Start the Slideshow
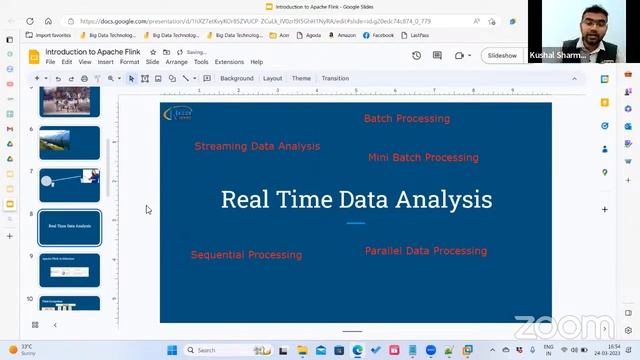This screenshot has height=360, width=640. pyautogui.click(x=502, y=56)
